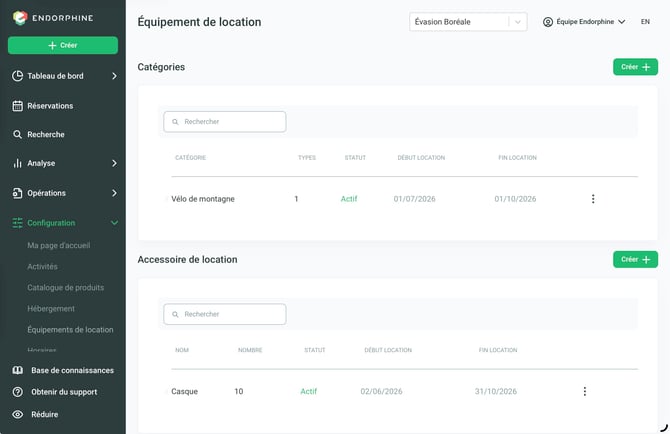
Task: Click the search icon in Catégories search
Action: tap(175, 122)
